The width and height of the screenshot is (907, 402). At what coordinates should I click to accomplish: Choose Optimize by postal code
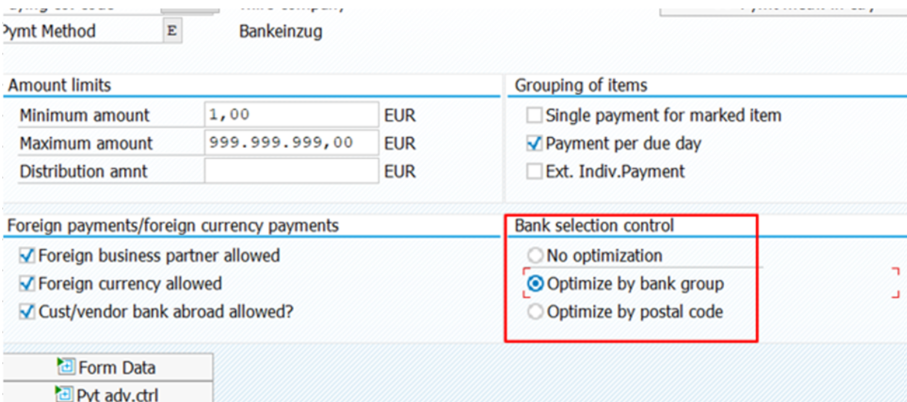(x=536, y=312)
